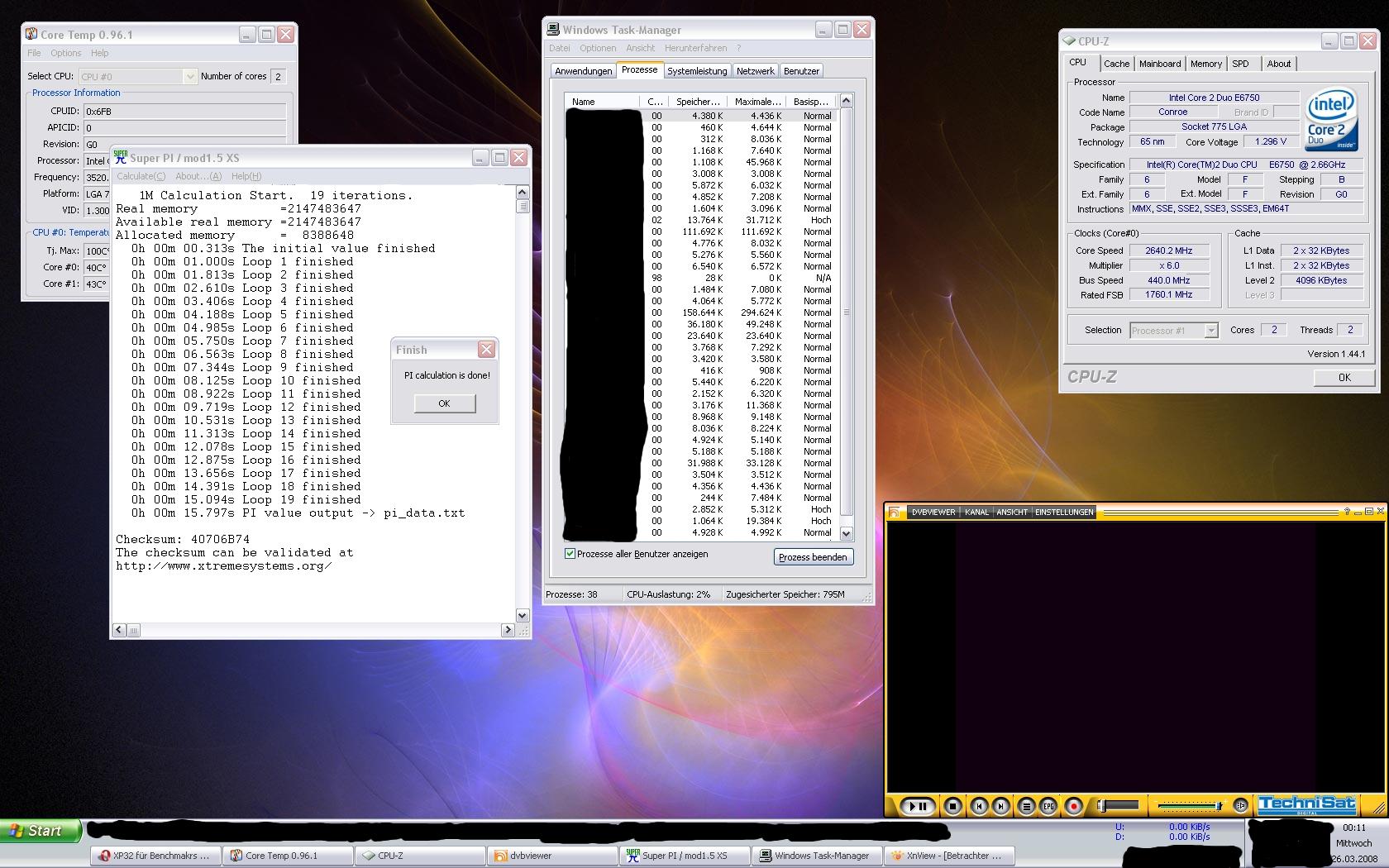Open the EPG guide in DVBViewer
This screenshot has width=1389, height=868.
(1048, 805)
